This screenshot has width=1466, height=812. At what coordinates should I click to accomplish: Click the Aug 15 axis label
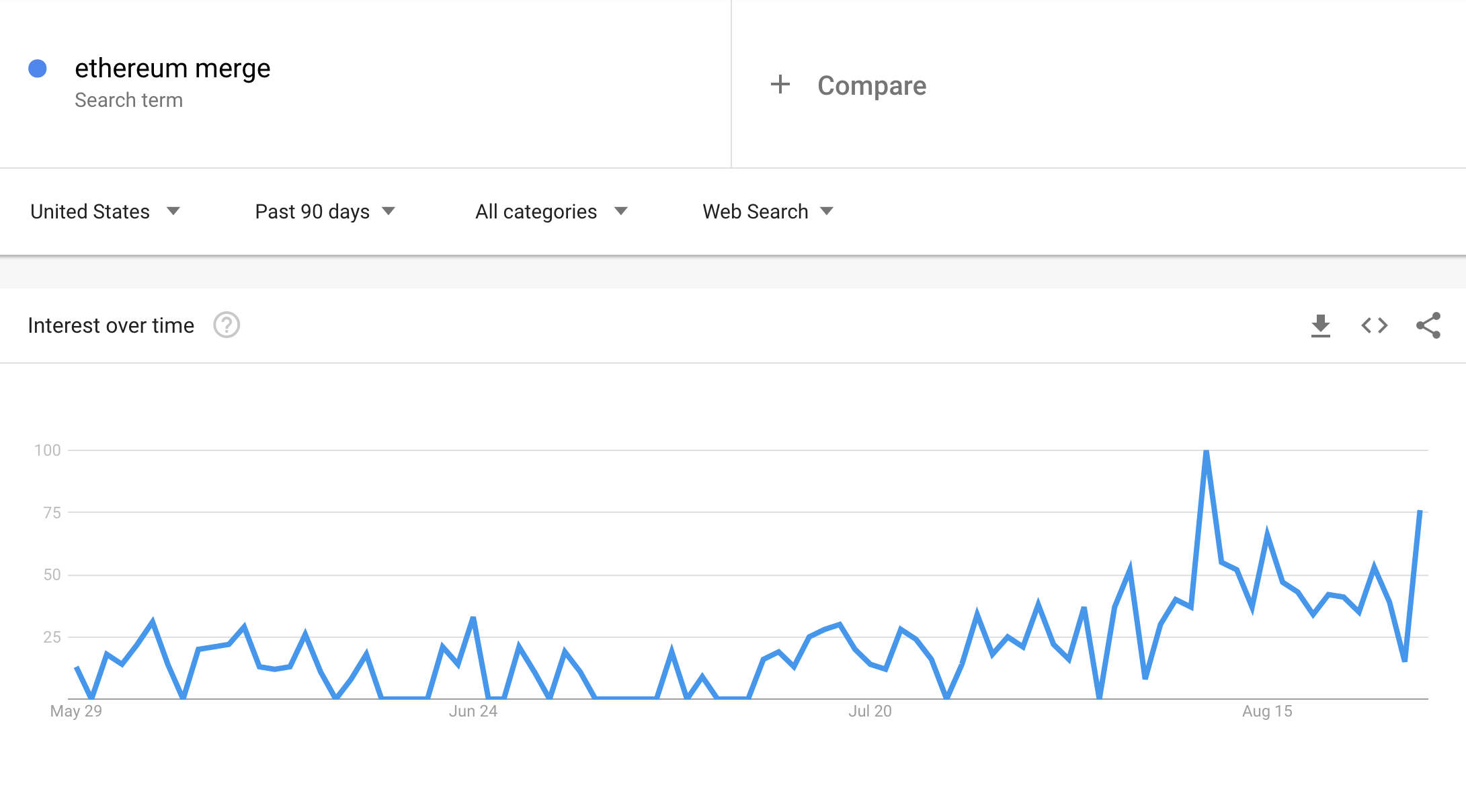[x=1267, y=711]
